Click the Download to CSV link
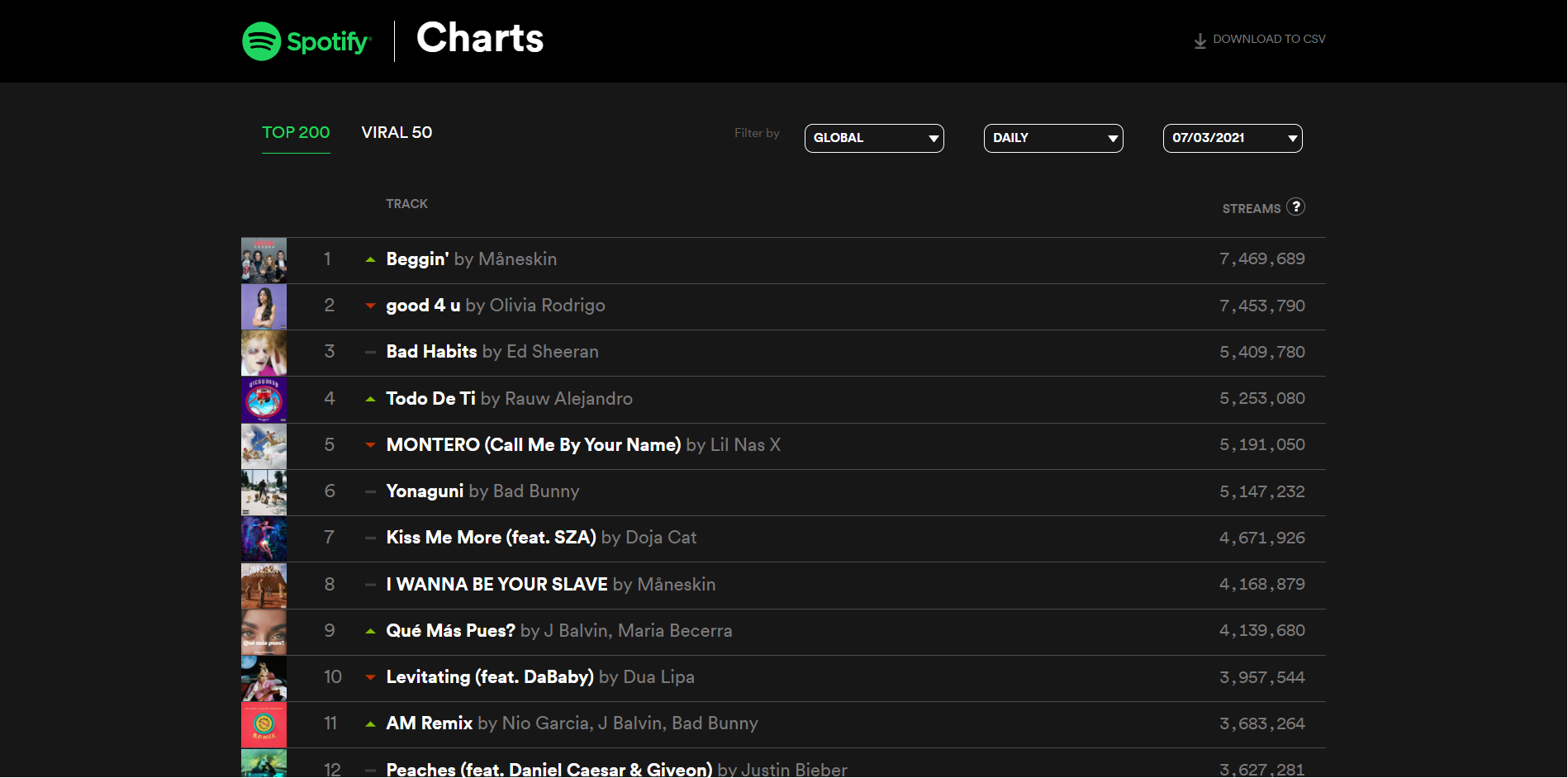Viewport: 1568px width, 778px height. [x=1268, y=39]
